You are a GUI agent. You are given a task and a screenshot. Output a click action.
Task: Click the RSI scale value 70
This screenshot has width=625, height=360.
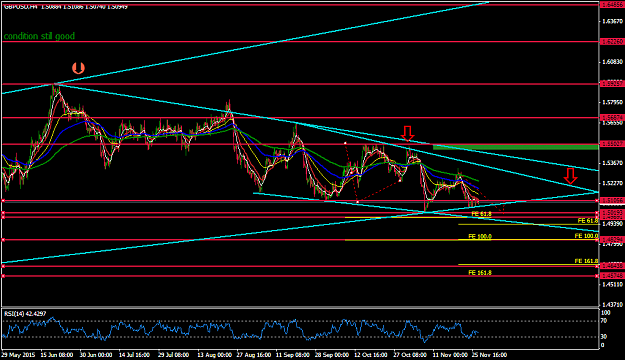point(604,321)
